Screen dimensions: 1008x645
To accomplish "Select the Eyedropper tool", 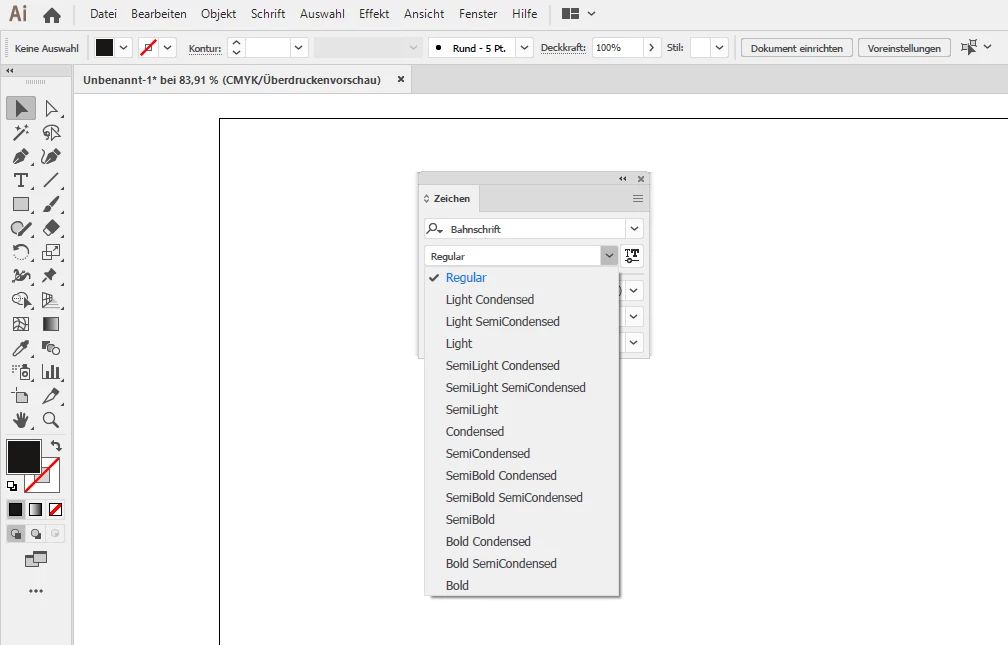I will (21, 348).
